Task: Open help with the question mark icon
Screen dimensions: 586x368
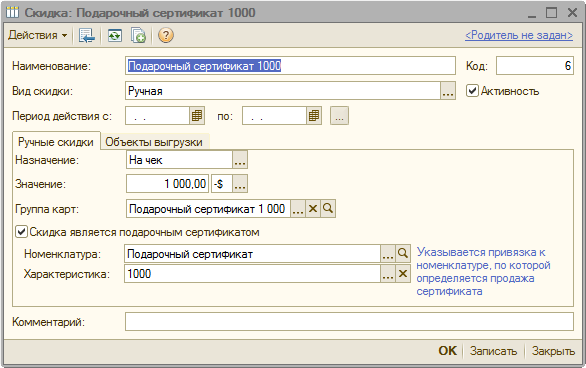Action: 166,35
